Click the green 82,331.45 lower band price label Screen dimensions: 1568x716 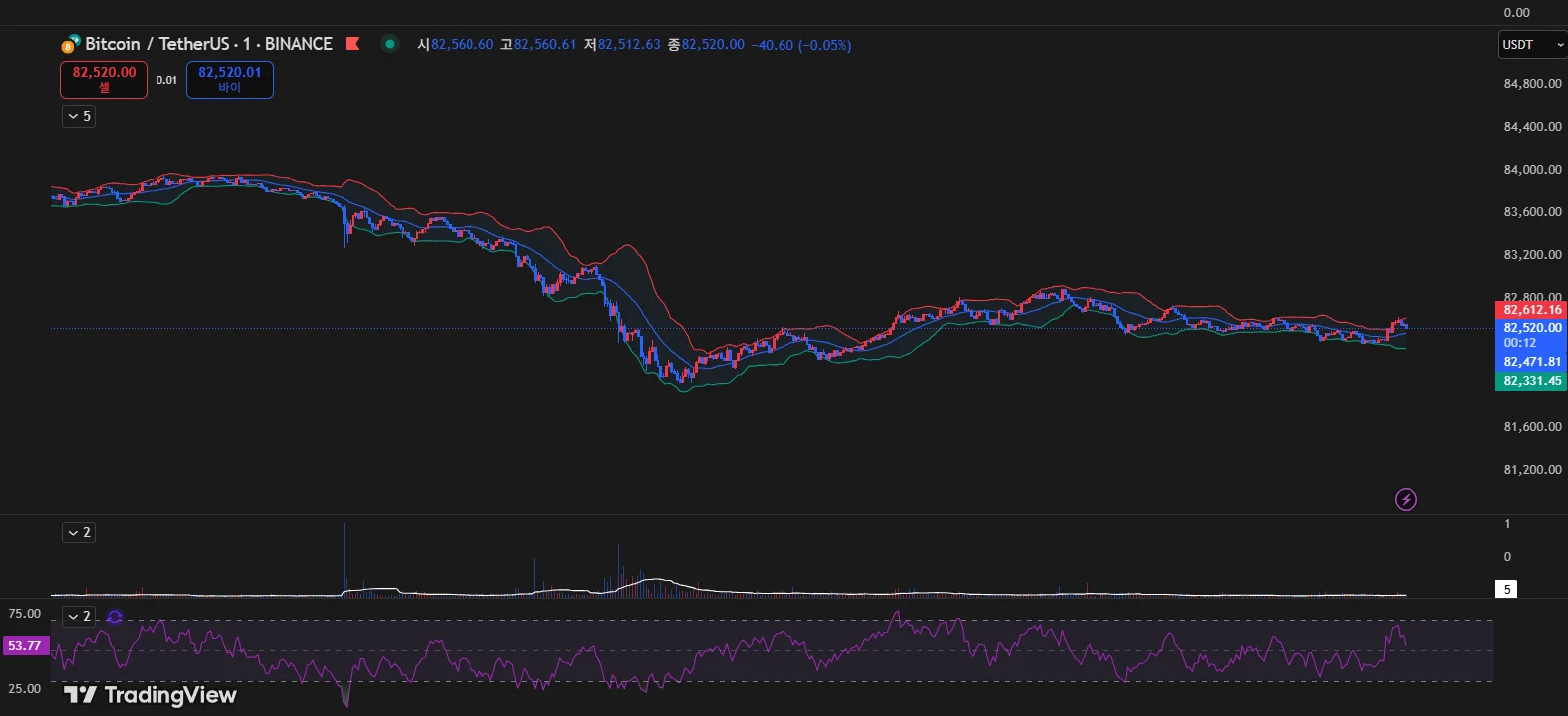coord(1531,381)
